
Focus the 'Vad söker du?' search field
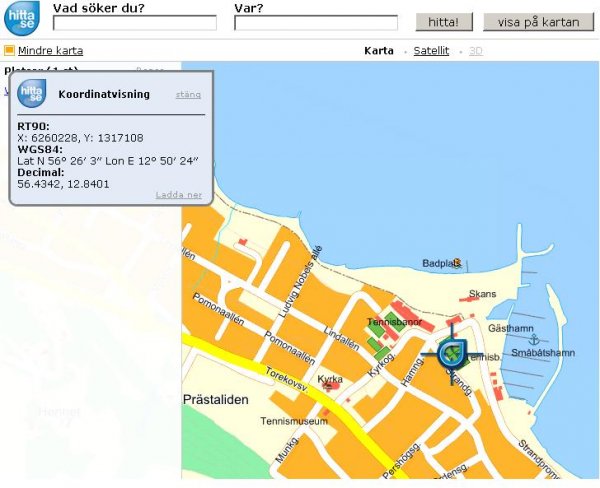[135, 23]
